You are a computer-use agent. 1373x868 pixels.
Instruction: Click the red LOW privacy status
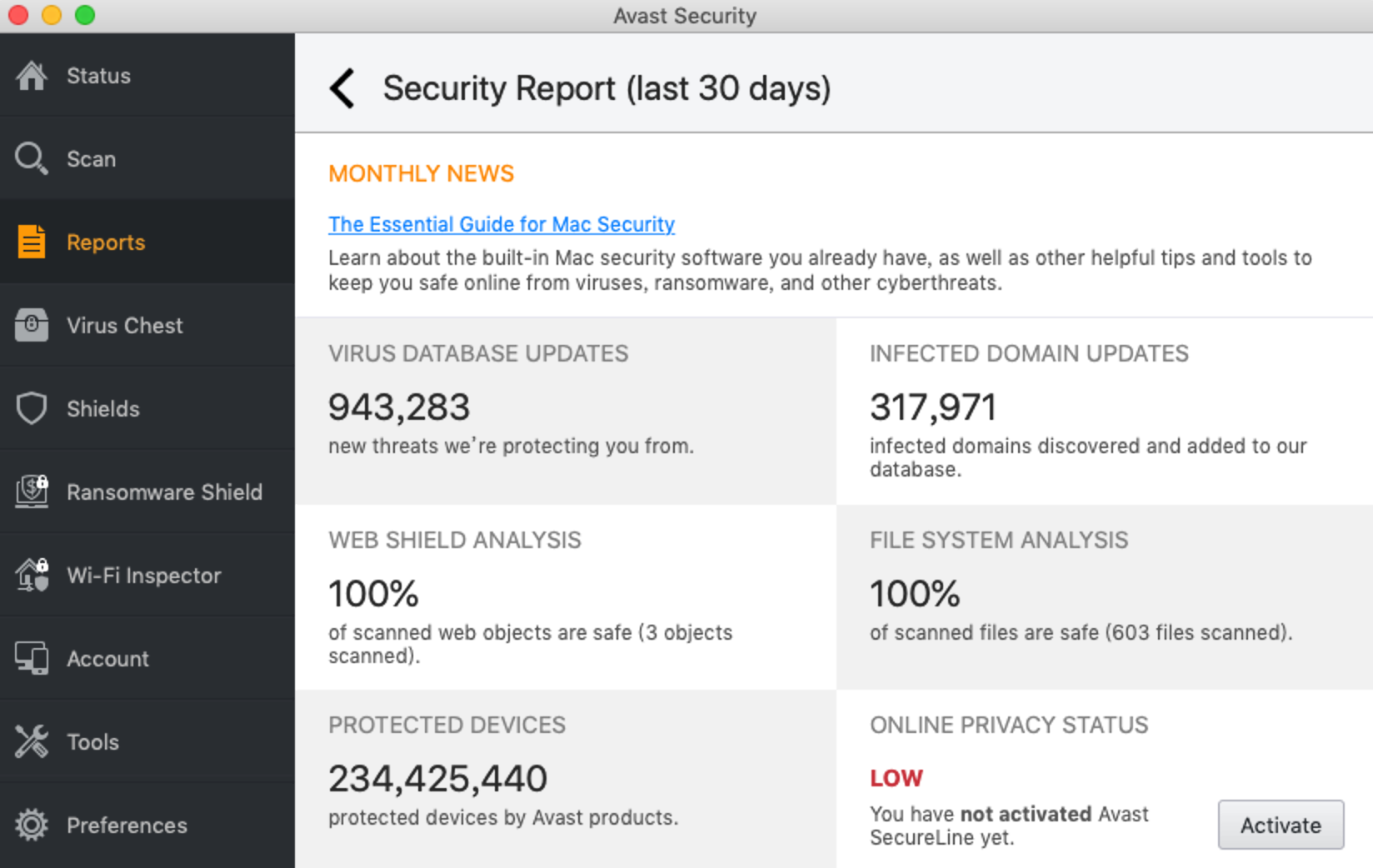pyautogui.click(x=896, y=778)
